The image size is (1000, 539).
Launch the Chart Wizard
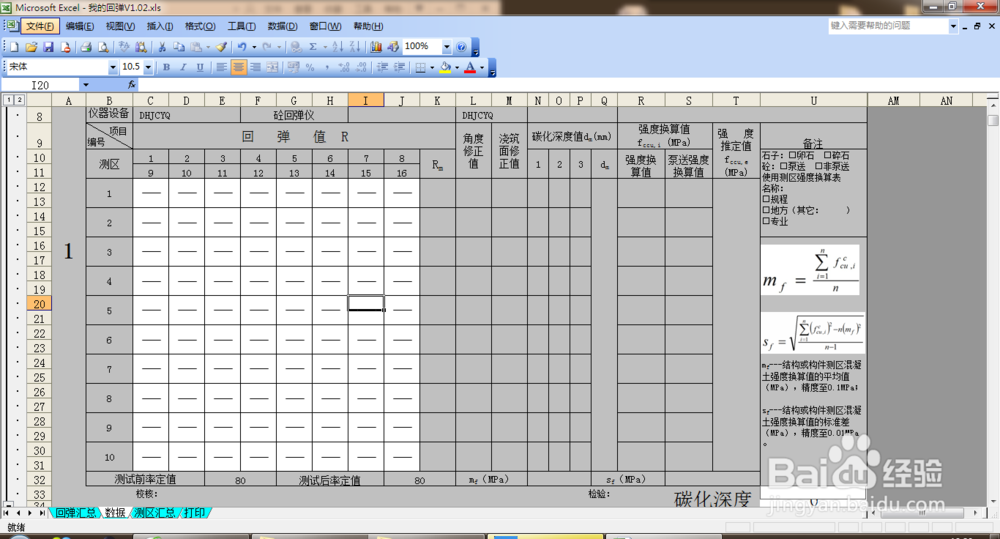[x=376, y=47]
